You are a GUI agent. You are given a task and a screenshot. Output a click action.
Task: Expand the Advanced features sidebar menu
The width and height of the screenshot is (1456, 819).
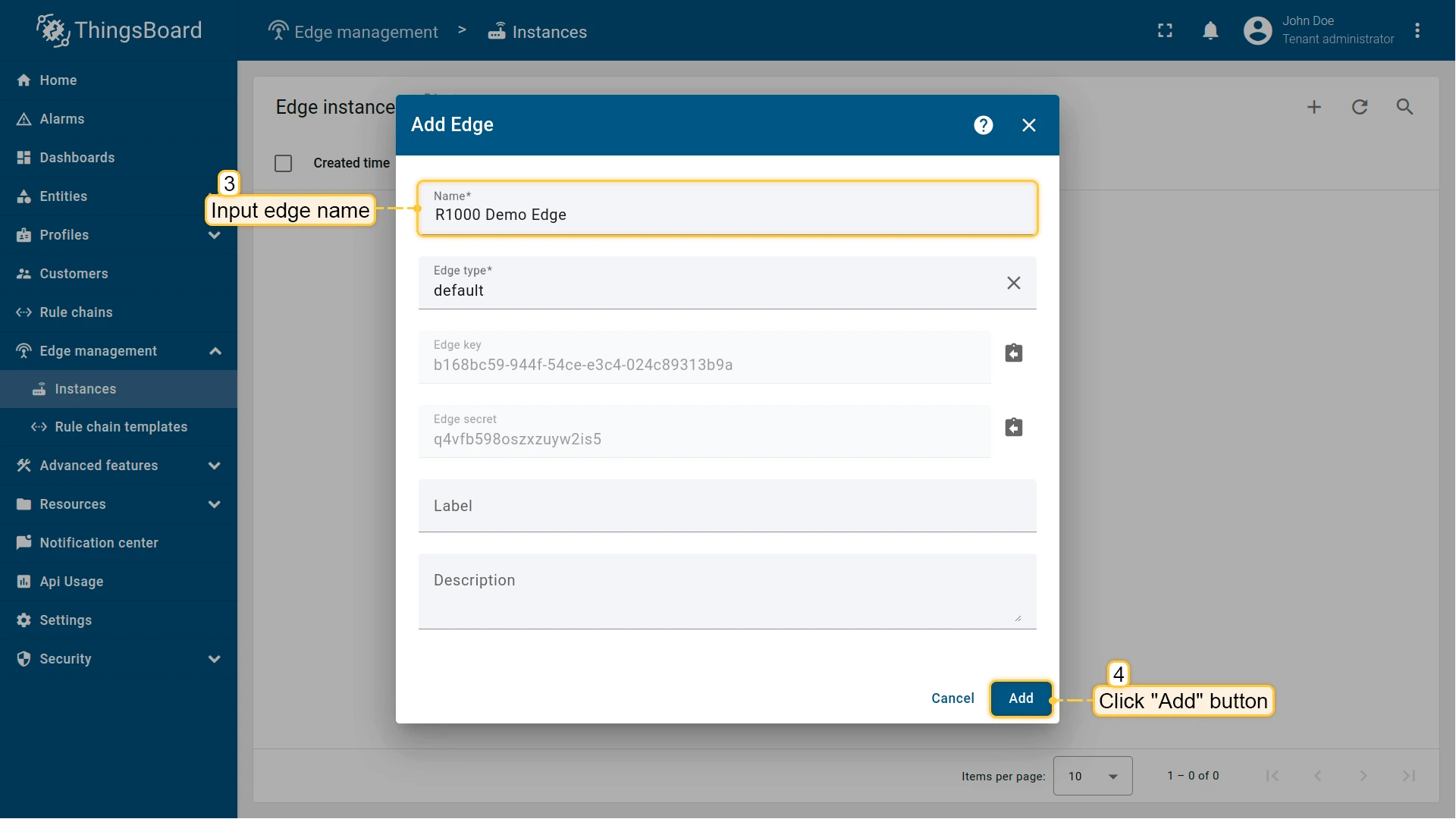215,466
